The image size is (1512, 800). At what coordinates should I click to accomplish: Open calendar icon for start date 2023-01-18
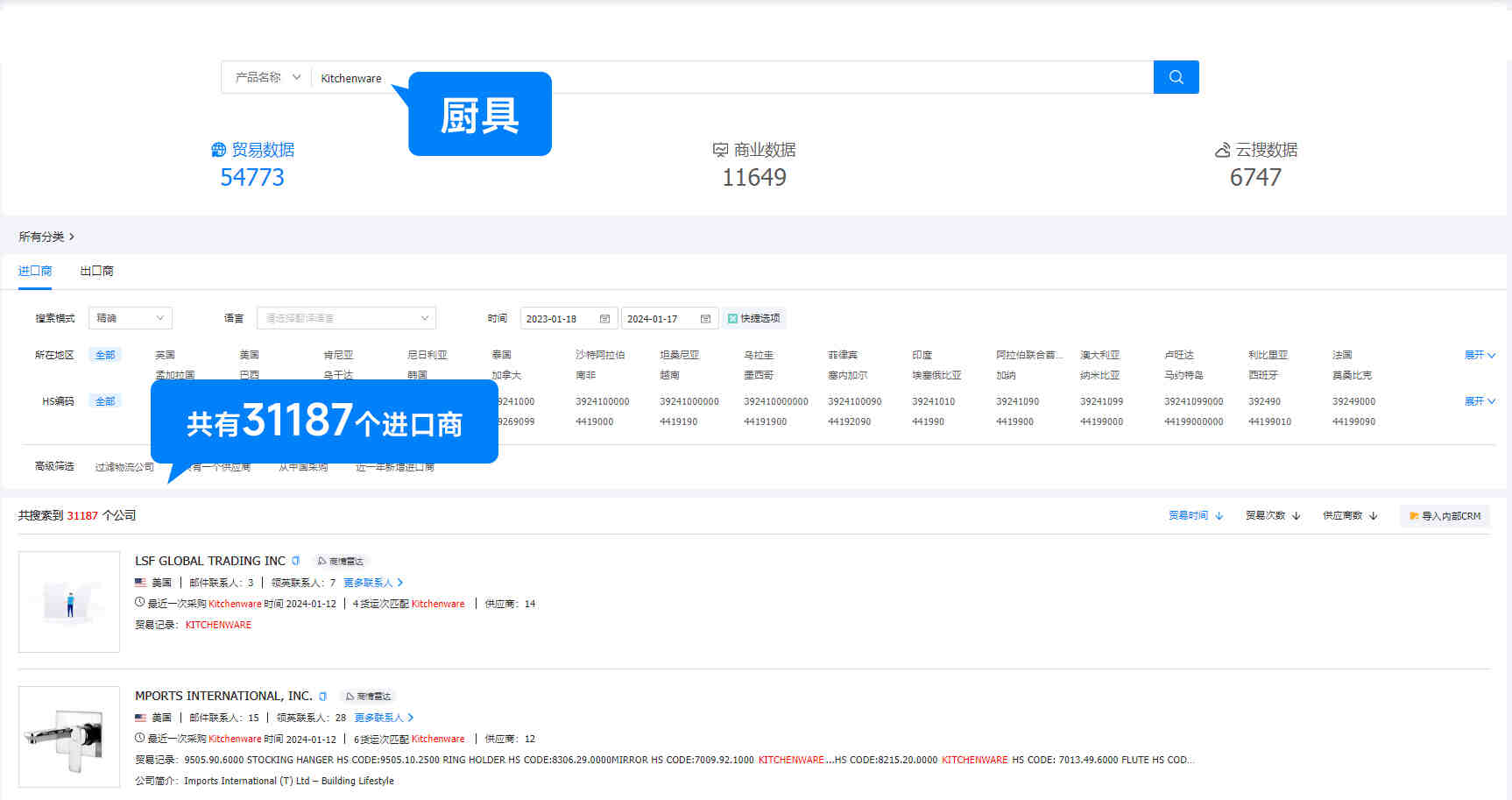coord(604,319)
